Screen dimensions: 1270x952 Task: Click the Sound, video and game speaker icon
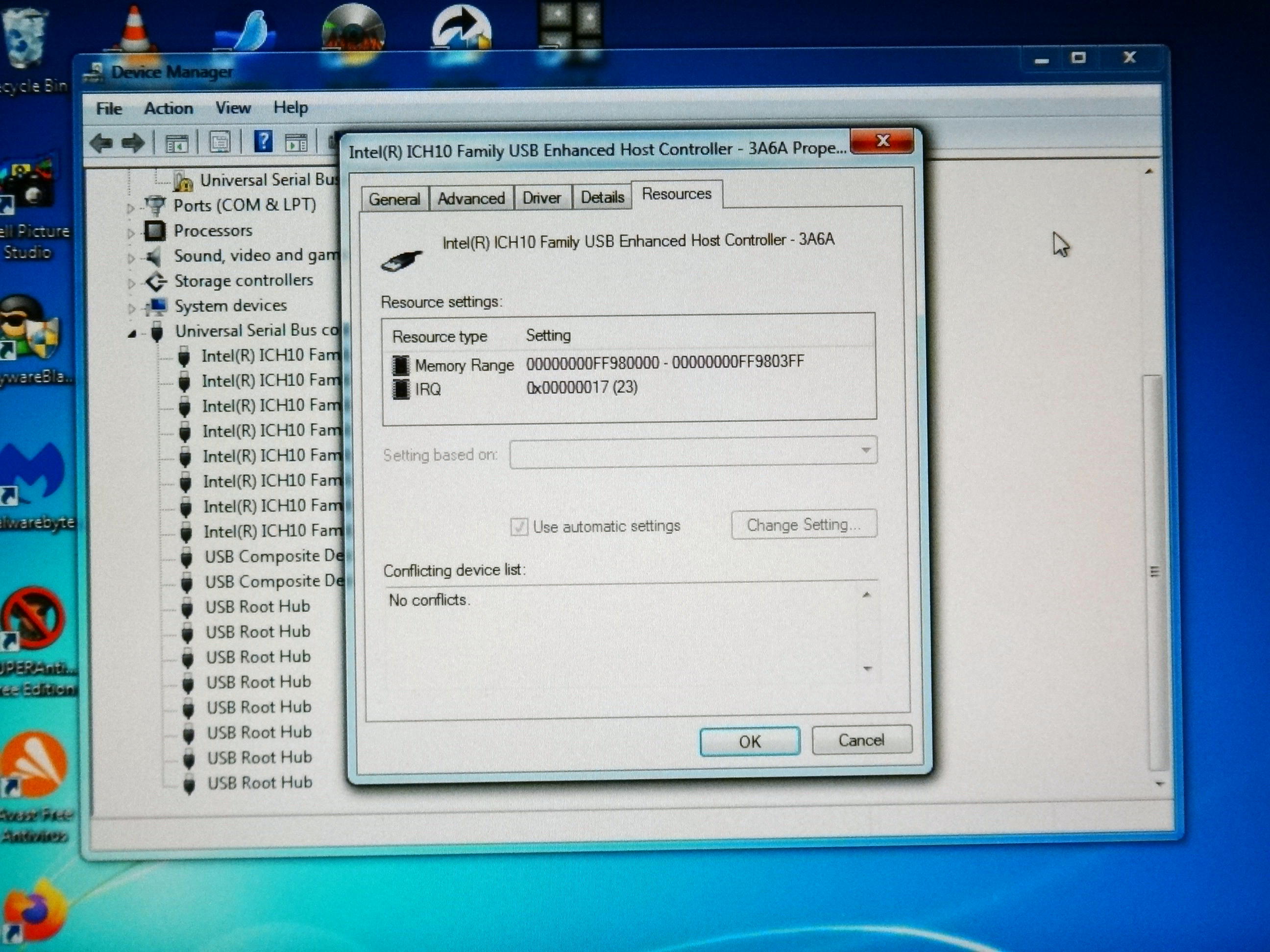click(154, 256)
